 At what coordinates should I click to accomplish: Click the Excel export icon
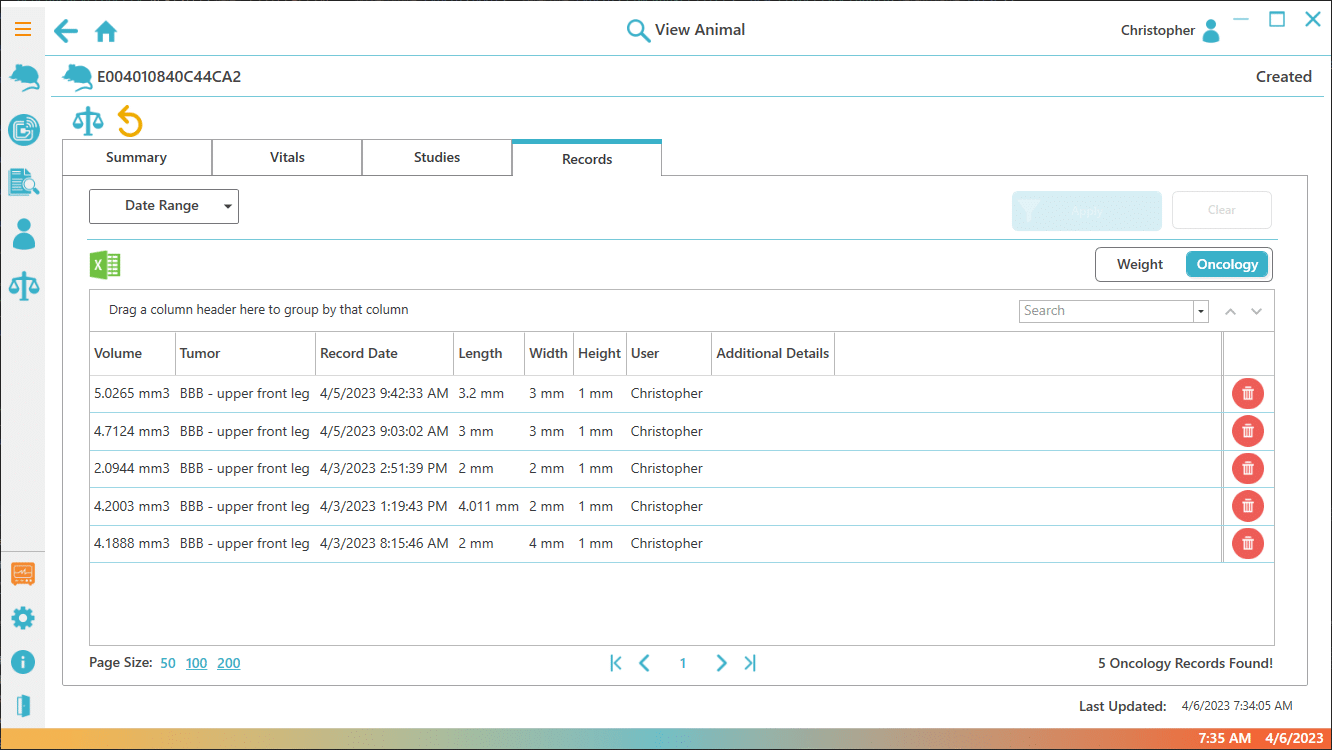pos(105,265)
